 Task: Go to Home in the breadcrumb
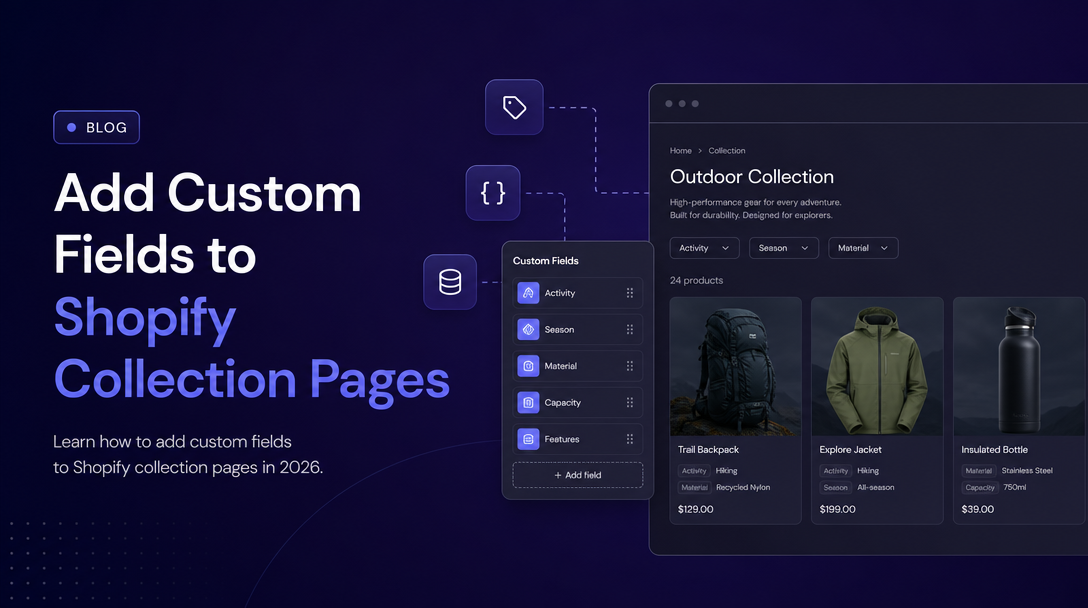681,151
